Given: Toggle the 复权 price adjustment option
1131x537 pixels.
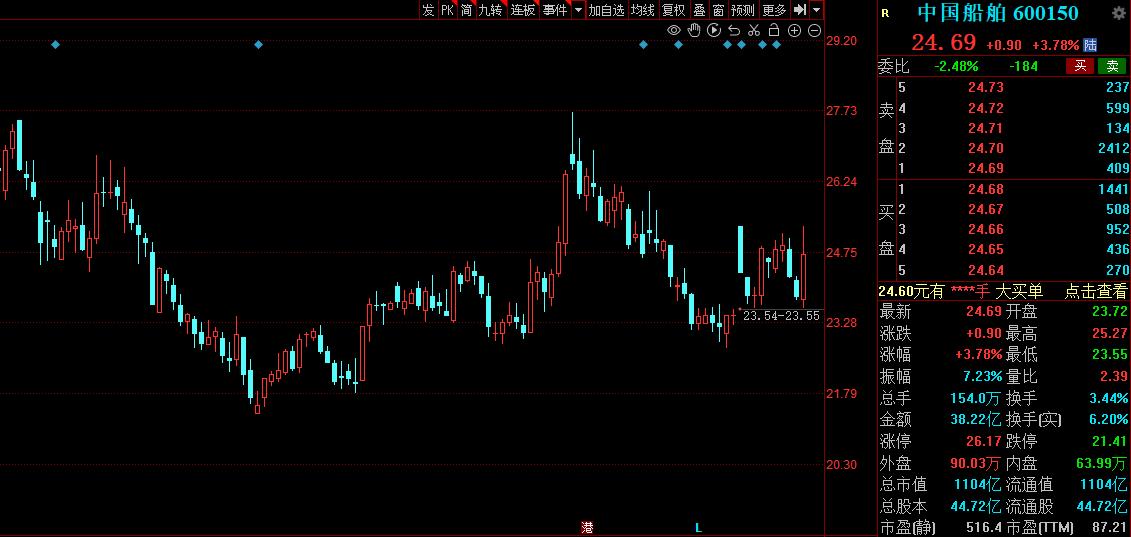Looking at the screenshot, I should [x=674, y=10].
